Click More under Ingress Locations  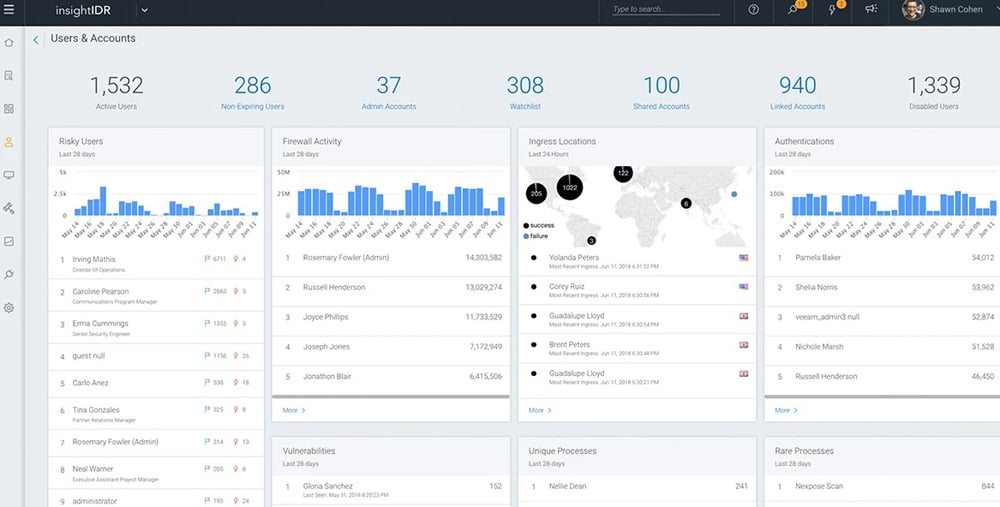click(540, 410)
